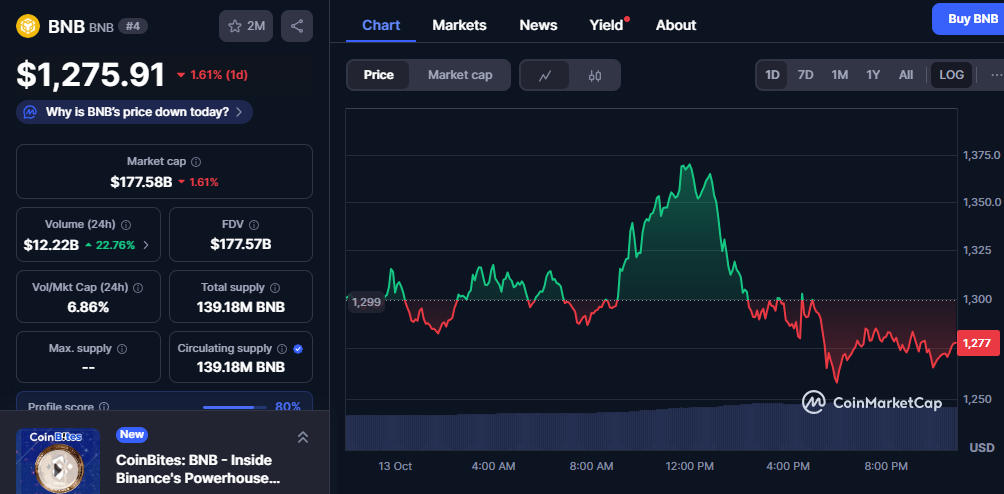Screen dimensions: 1004x494
Task: Switch to candlestick chart icon
Action: click(x=595, y=75)
